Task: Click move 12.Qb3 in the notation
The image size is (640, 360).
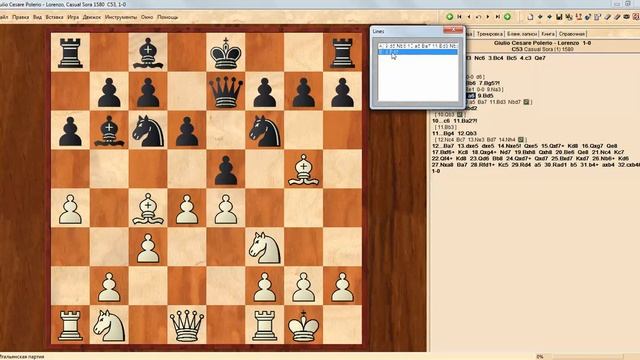Action: coord(467,133)
